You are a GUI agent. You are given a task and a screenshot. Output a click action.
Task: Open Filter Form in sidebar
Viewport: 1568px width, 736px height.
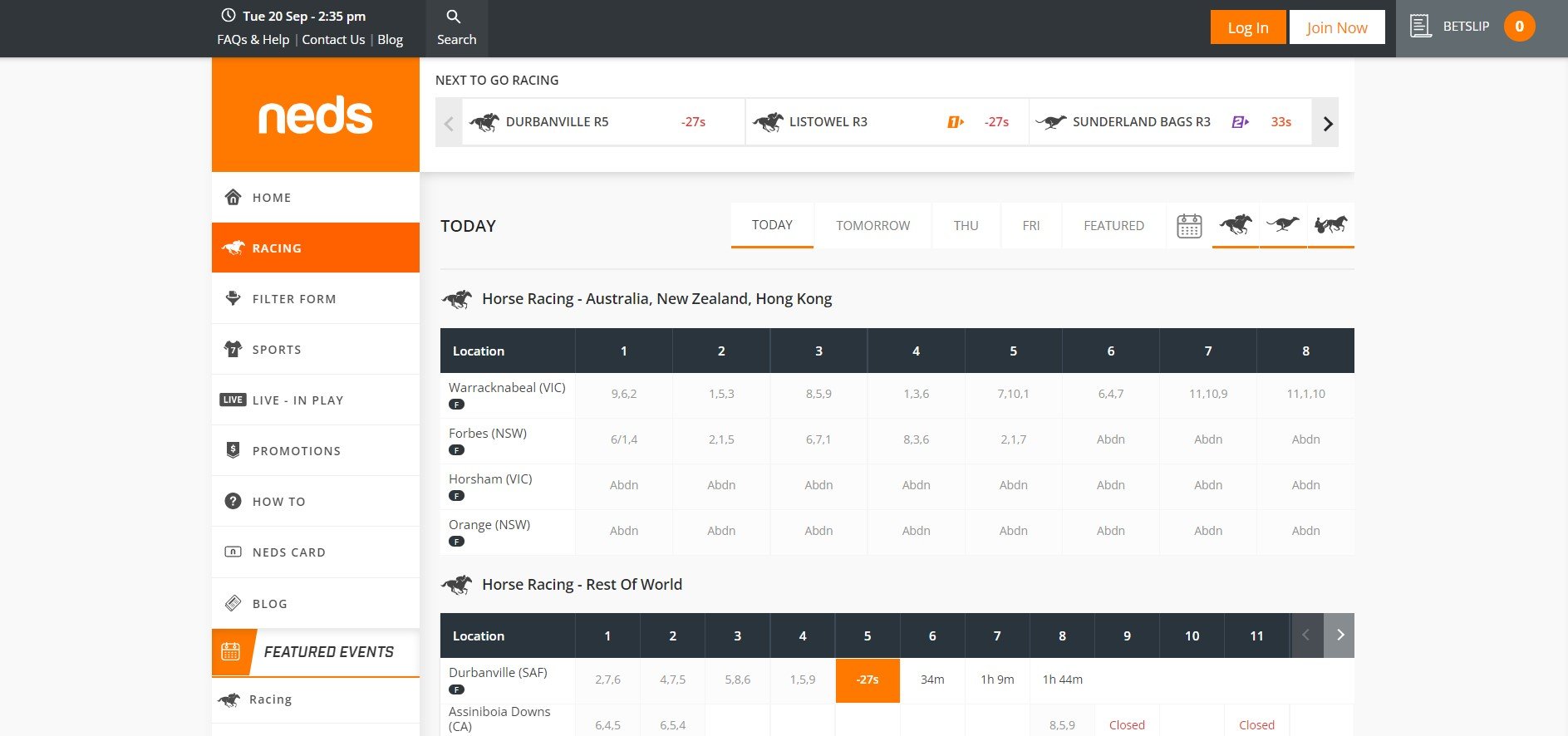pyautogui.click(x=316, y=299)
